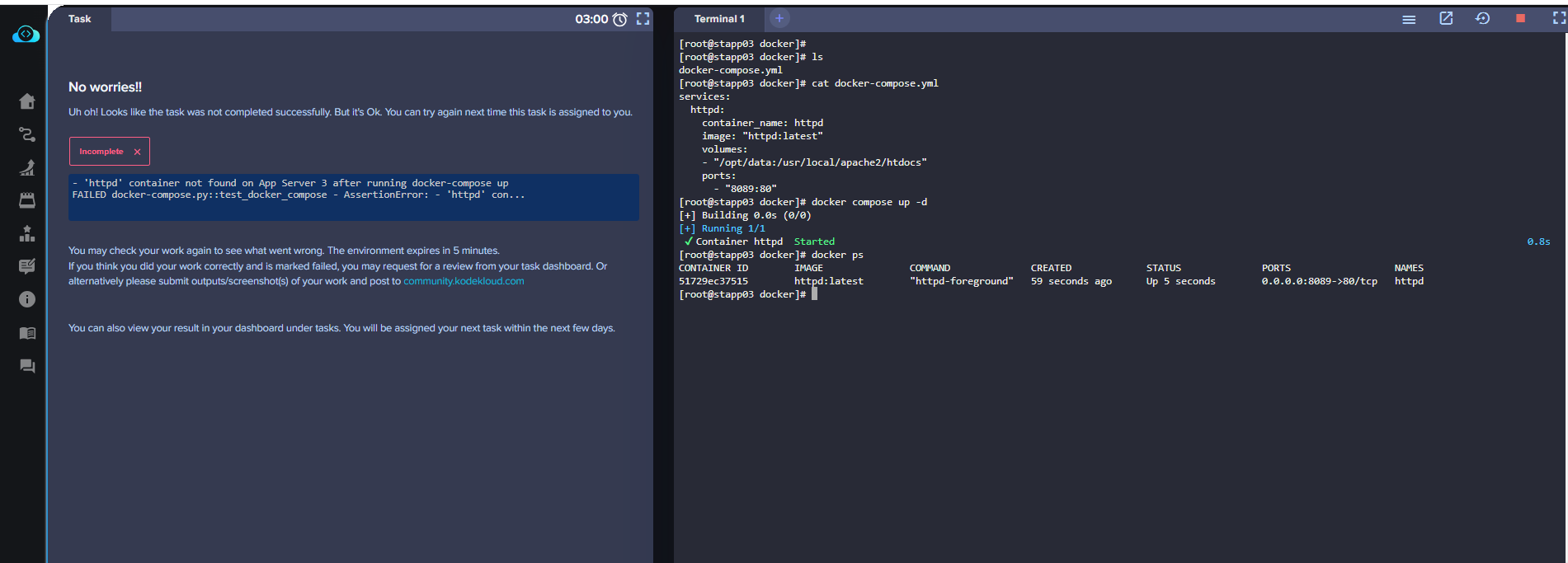Open the route path sidebar icon
Viewport: 1568px width, 563px height.
(27, 134)
